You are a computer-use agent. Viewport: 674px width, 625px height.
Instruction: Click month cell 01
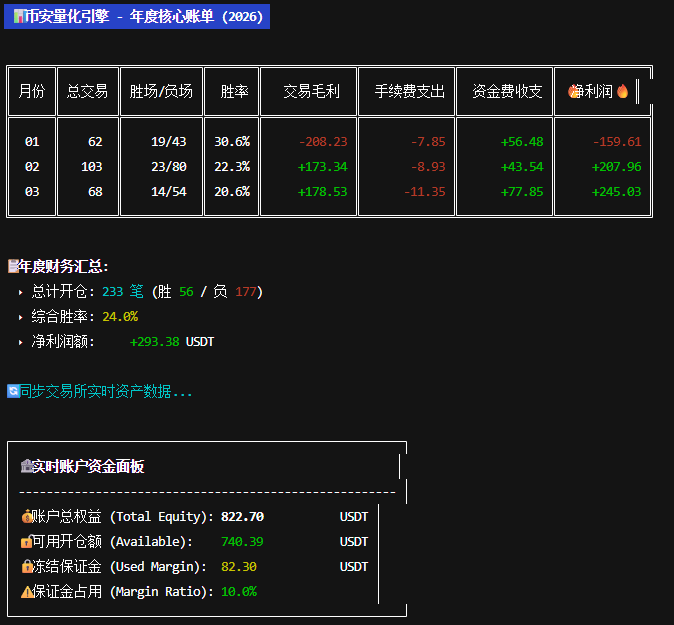pyautogui.click(x=32, y=141)
